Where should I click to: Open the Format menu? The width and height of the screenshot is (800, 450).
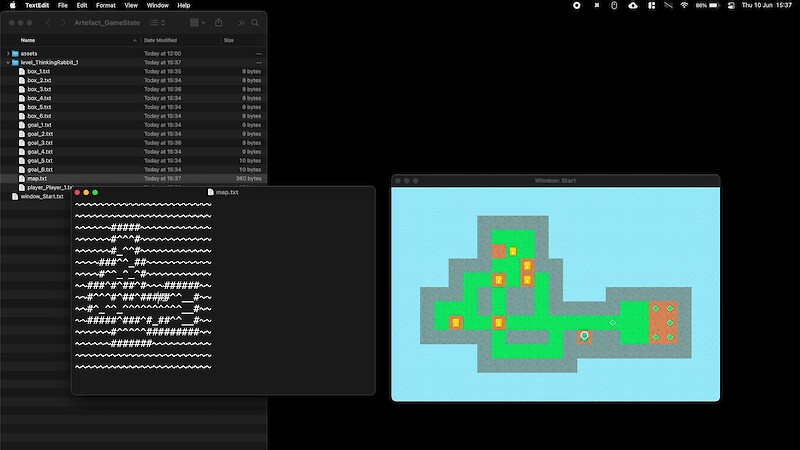pyautogui.click(x=106, y=5)
